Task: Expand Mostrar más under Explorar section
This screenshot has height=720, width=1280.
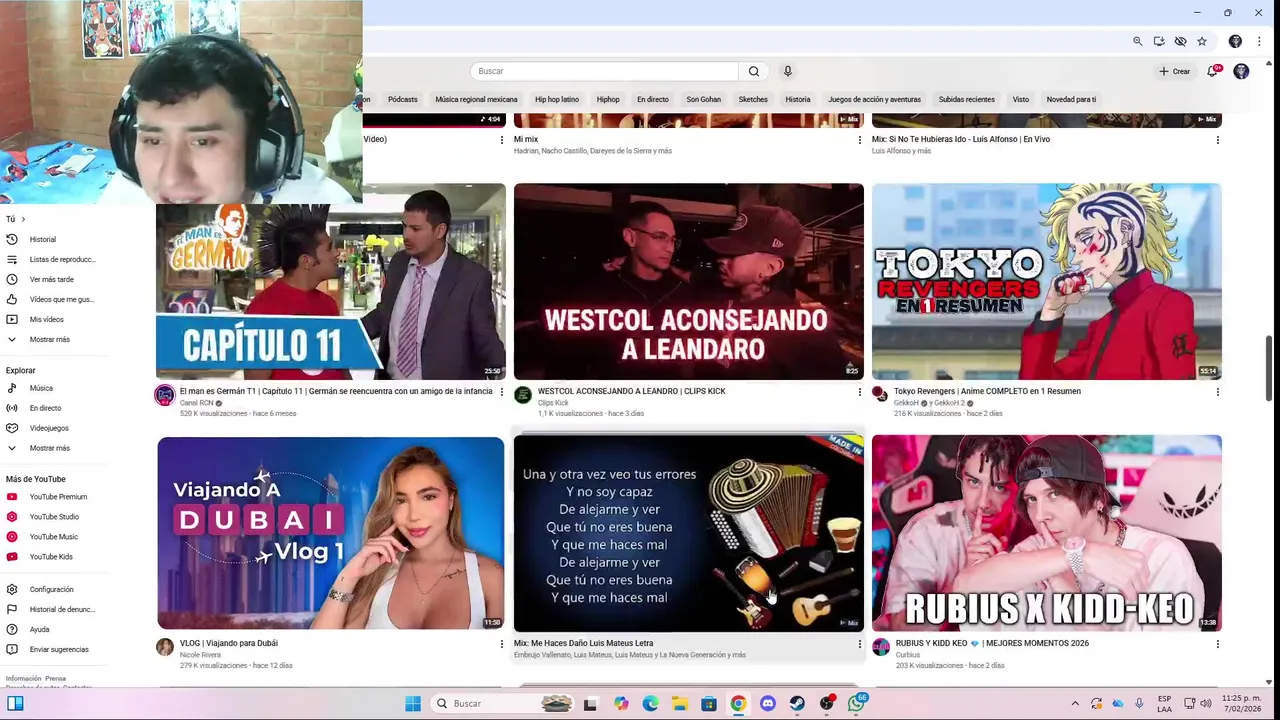Action: pyautogui.click(x=49, y=448)
